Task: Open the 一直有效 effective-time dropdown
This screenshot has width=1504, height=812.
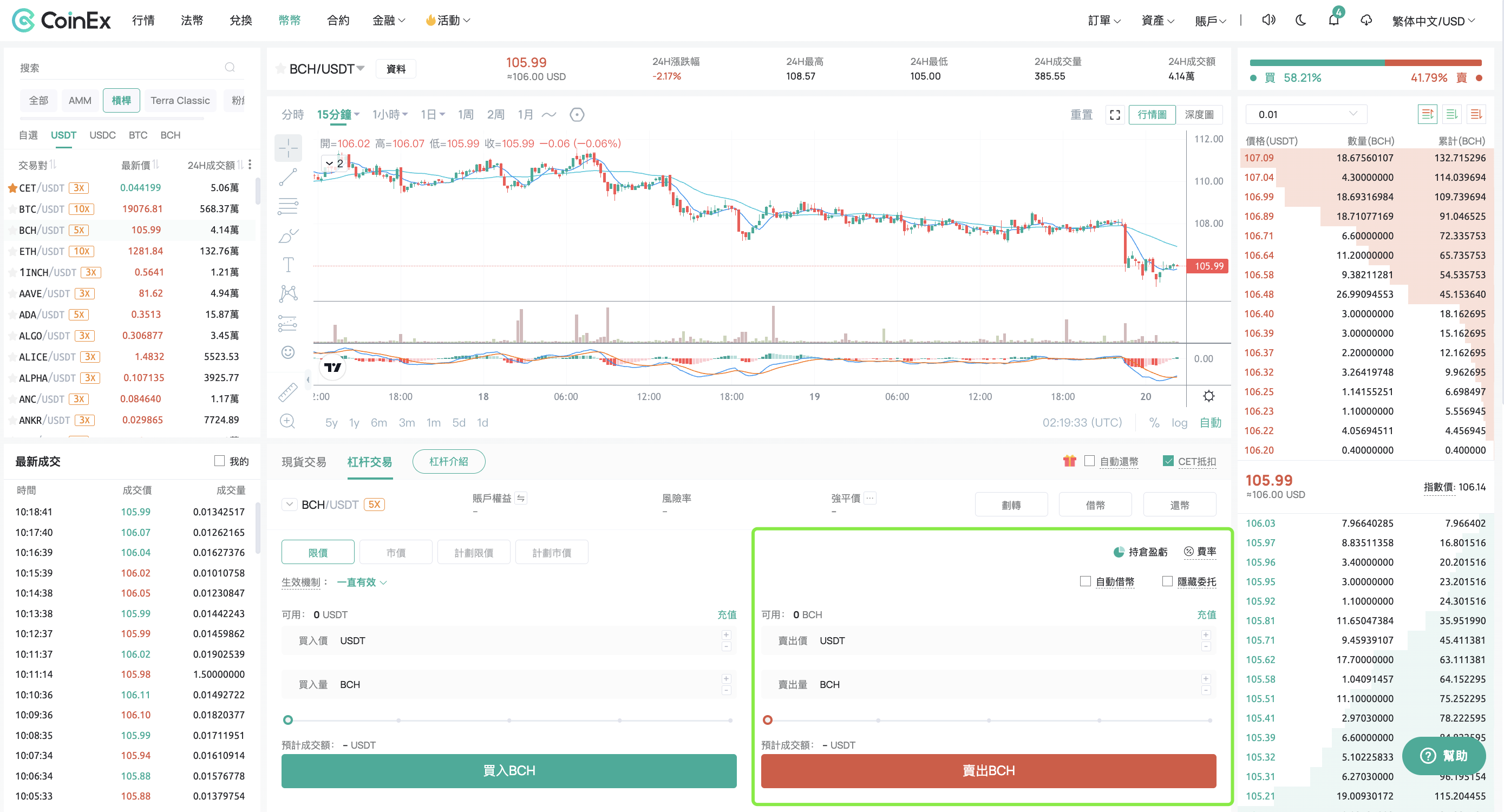Action: (362, 582)
